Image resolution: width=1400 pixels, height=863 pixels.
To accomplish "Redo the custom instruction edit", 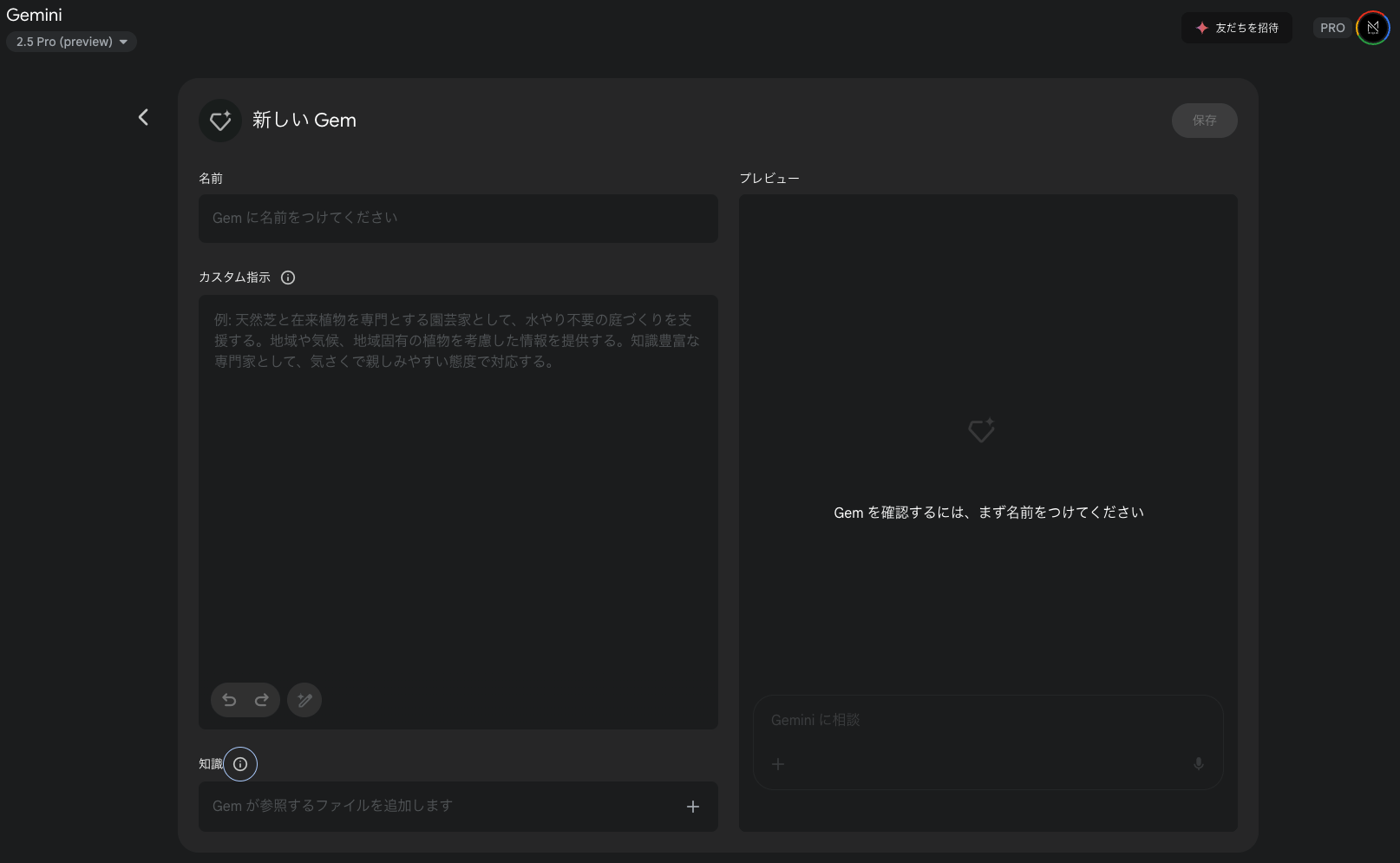I will (262, 700).
